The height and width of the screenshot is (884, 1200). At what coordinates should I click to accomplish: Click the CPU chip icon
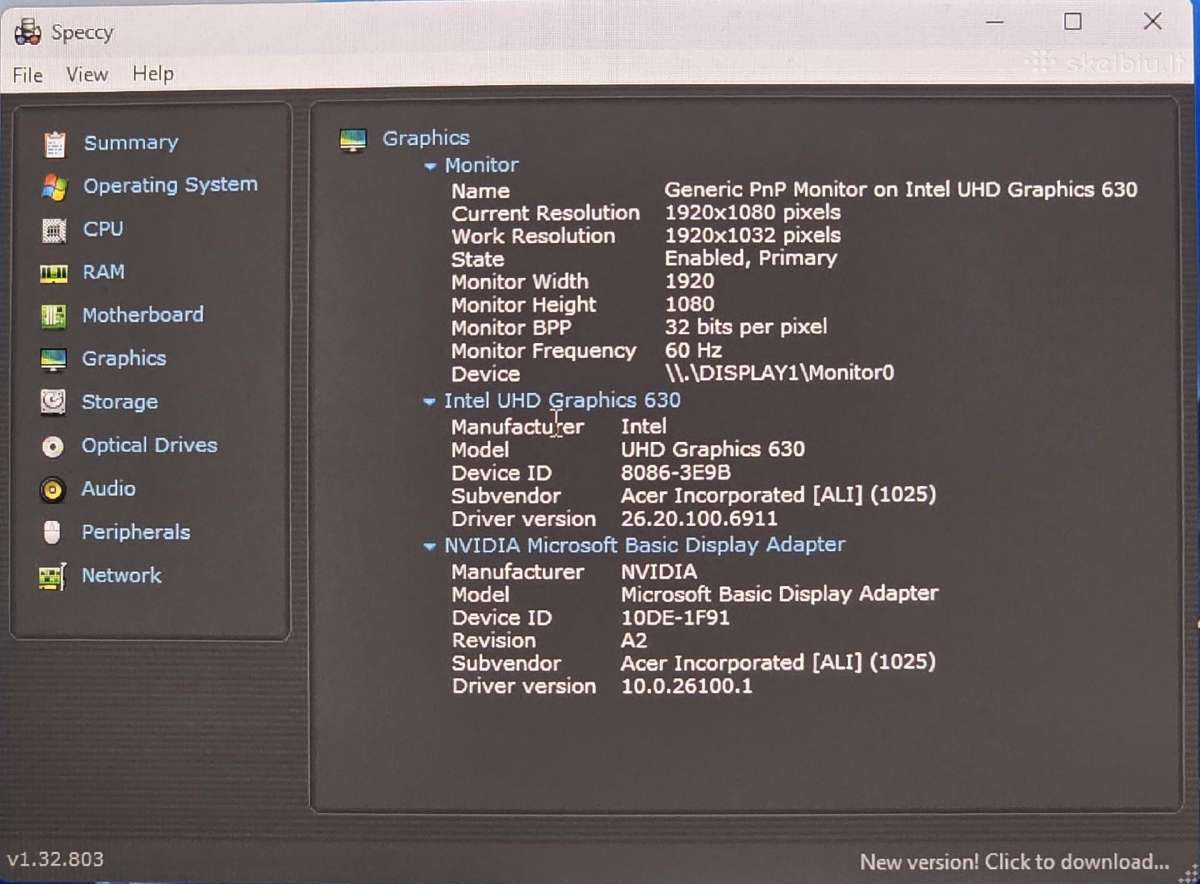(x=54, y=230)
